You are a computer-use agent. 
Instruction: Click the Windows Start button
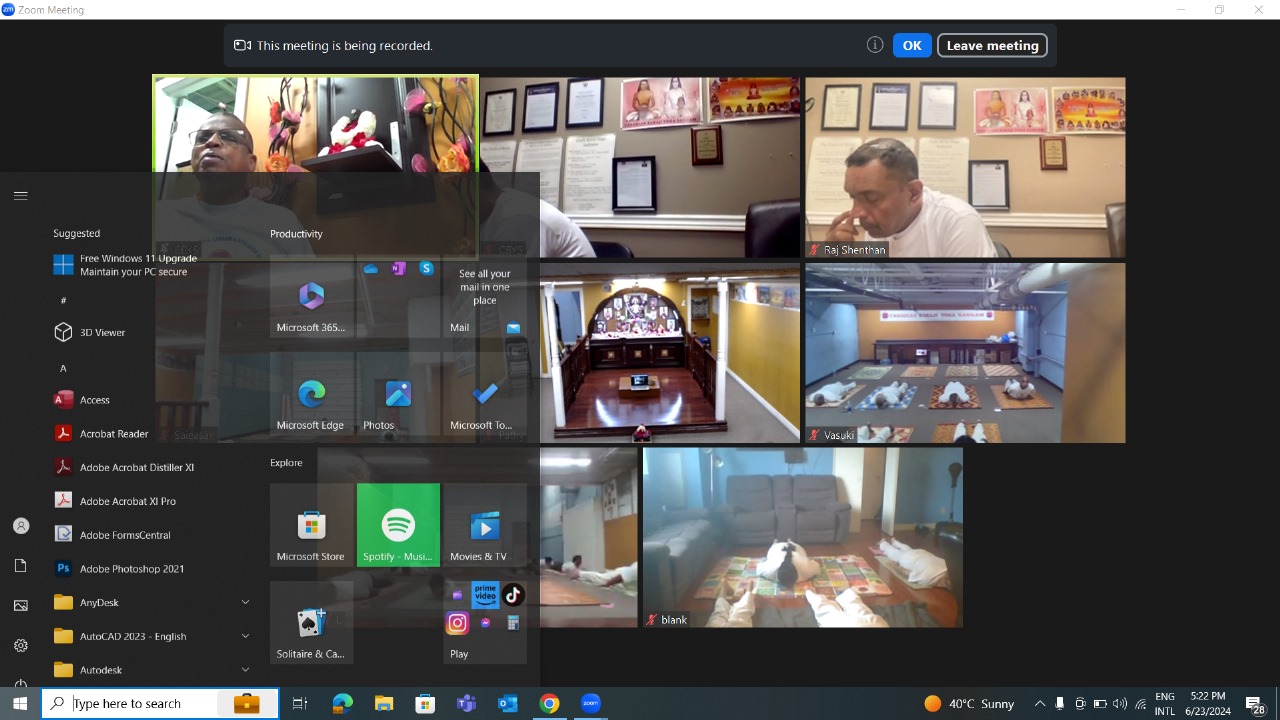20,704
